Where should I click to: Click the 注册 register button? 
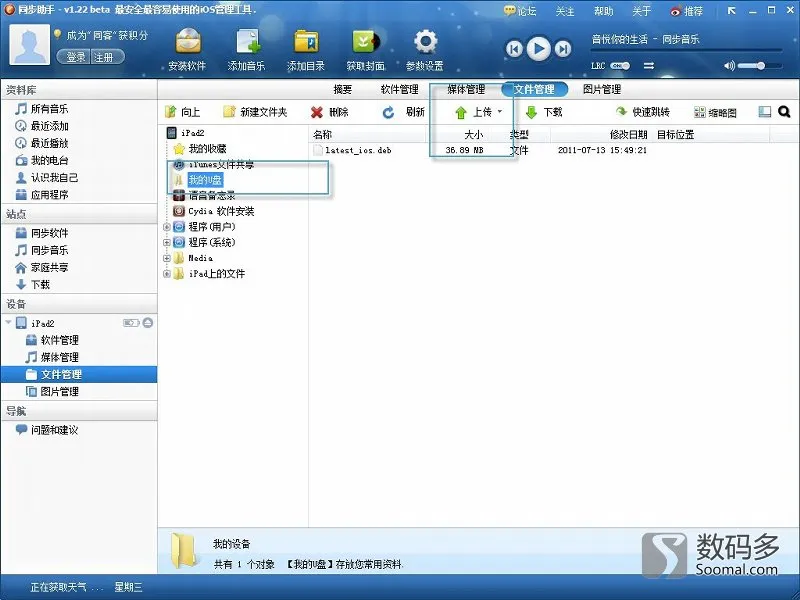coord(104,57)
